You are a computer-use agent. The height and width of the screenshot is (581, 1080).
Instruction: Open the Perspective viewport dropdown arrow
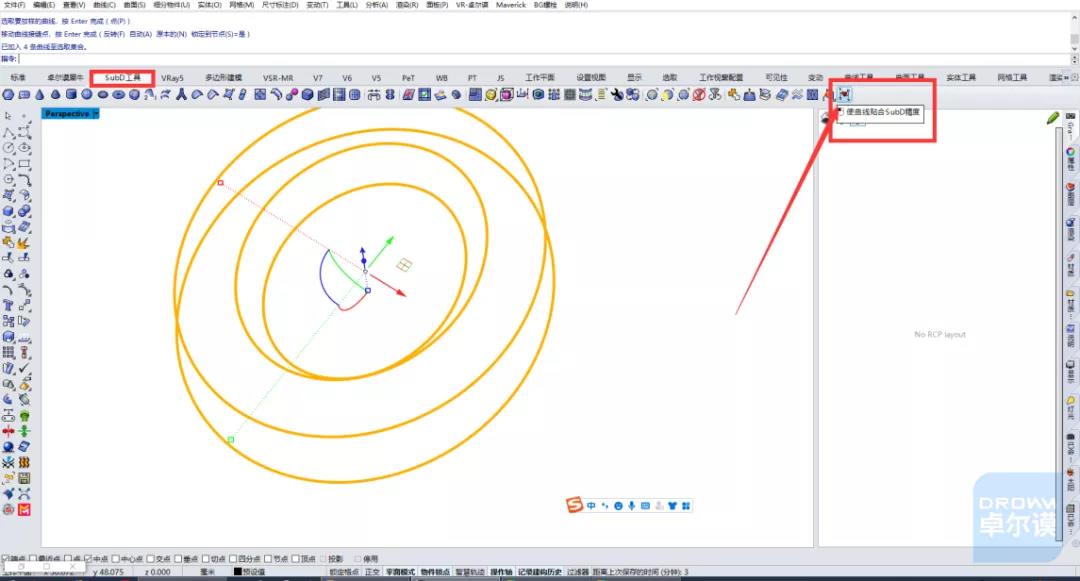[96, 114]
